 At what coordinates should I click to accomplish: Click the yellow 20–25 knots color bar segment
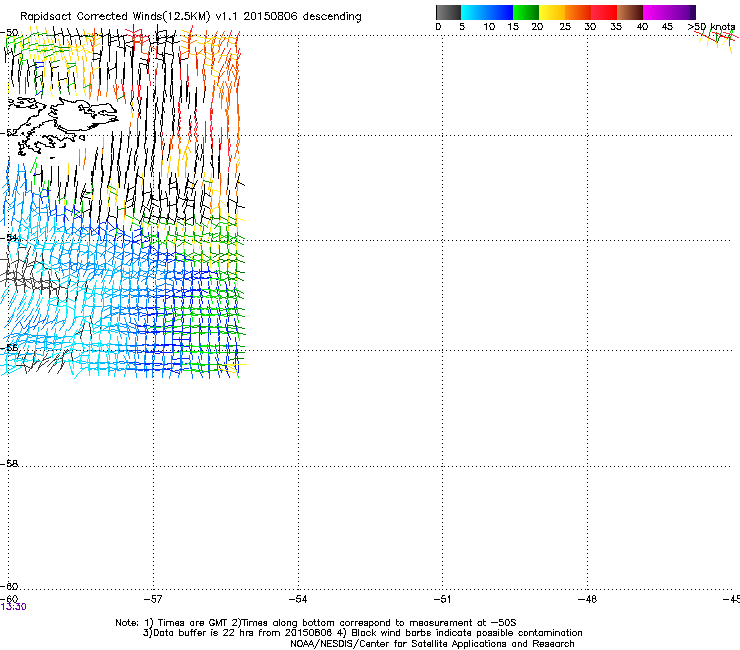pyautogui.click(x=552, y=12)
